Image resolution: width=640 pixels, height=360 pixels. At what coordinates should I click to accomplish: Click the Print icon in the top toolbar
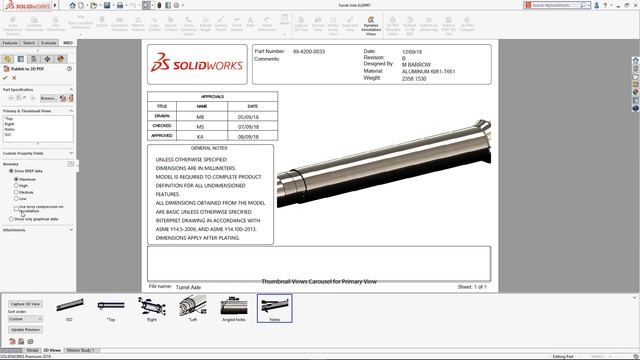pos(120,5)
